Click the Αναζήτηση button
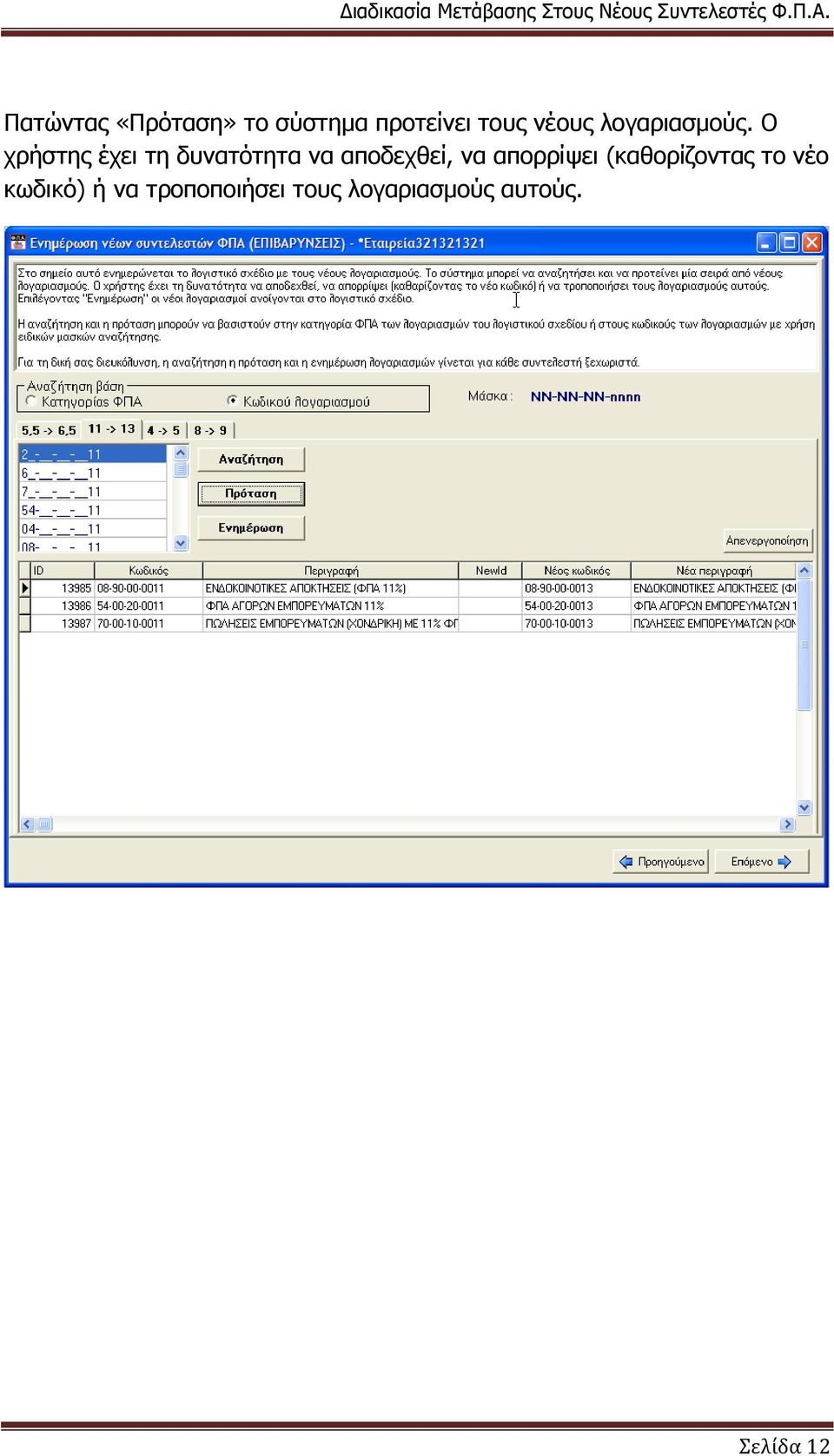Viewport: 834px width, 1456px height. click(251, 460)
